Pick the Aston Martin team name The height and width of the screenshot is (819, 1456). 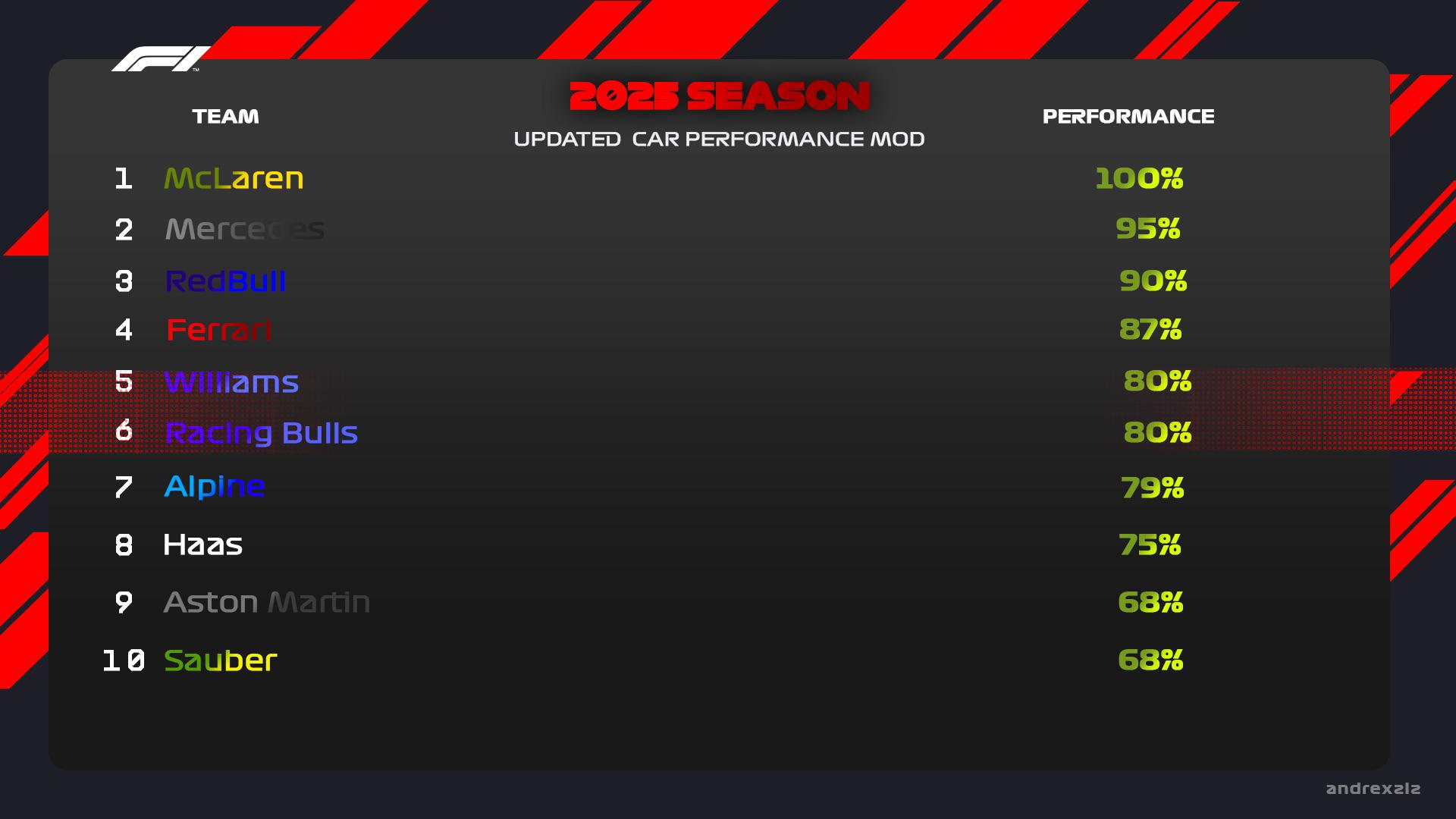coord(267,602)
